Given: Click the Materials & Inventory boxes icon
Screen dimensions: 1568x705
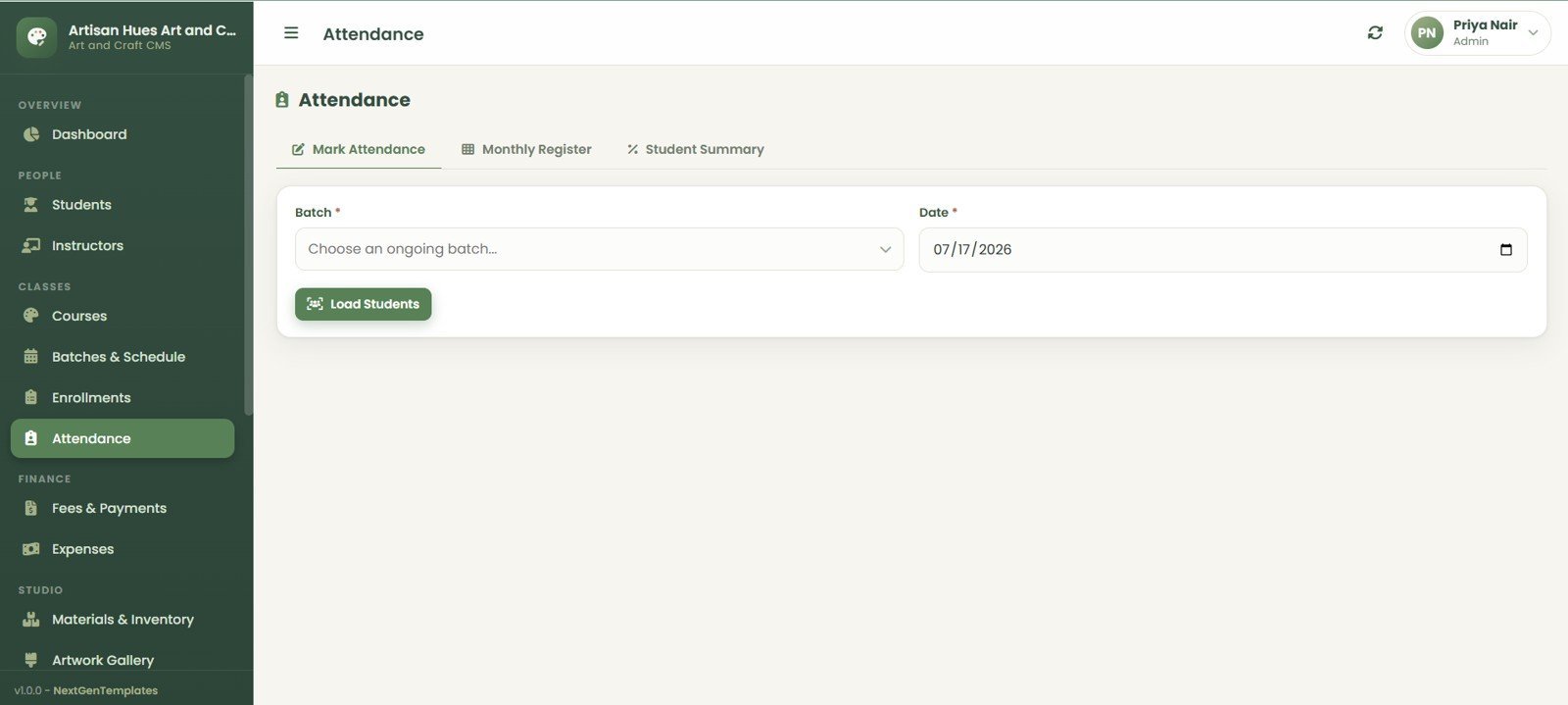Looking at the screenshot, I should (x=31, y=620).
